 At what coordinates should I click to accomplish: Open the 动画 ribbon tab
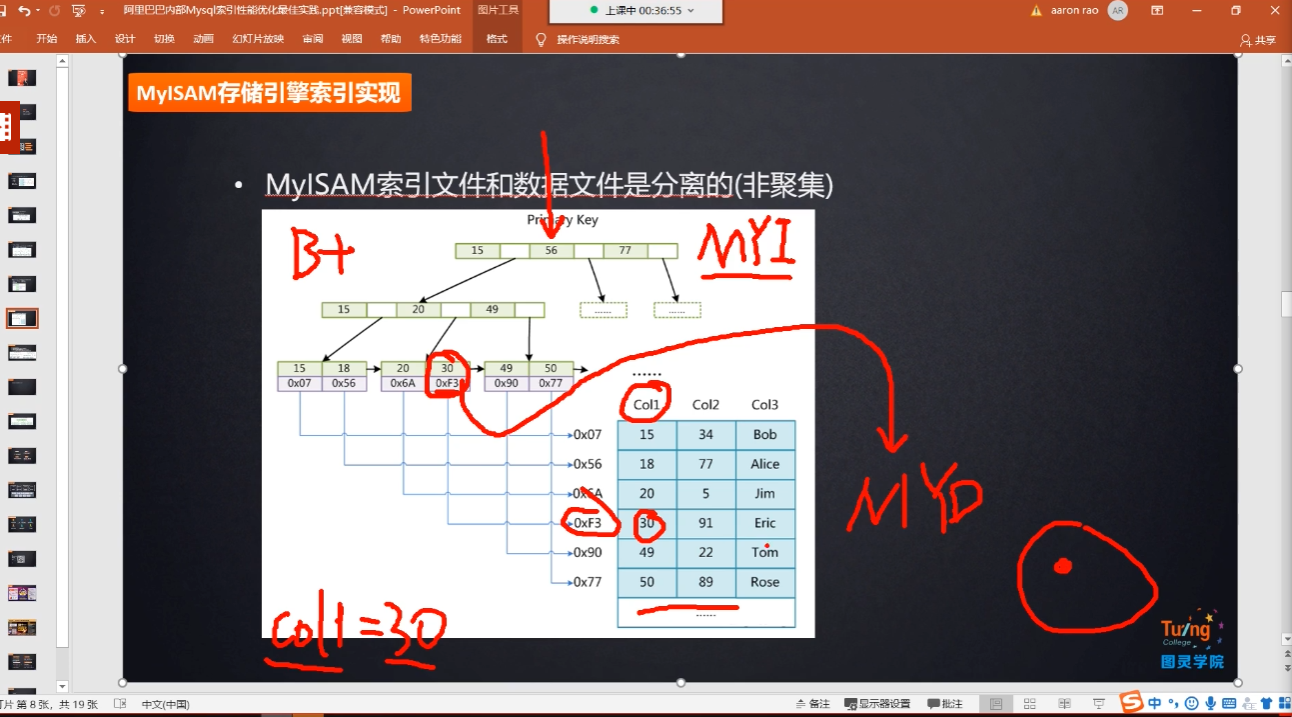[203, 39]
